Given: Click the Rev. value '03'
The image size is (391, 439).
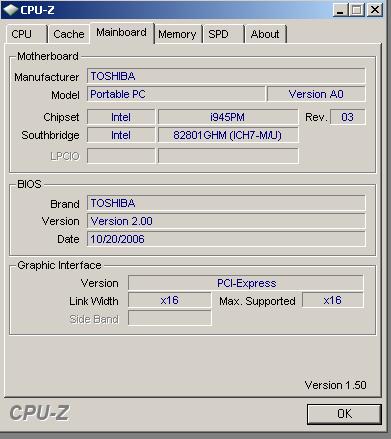Looking at the screenshot, I should pyautogui.click(x=347, y=117).
